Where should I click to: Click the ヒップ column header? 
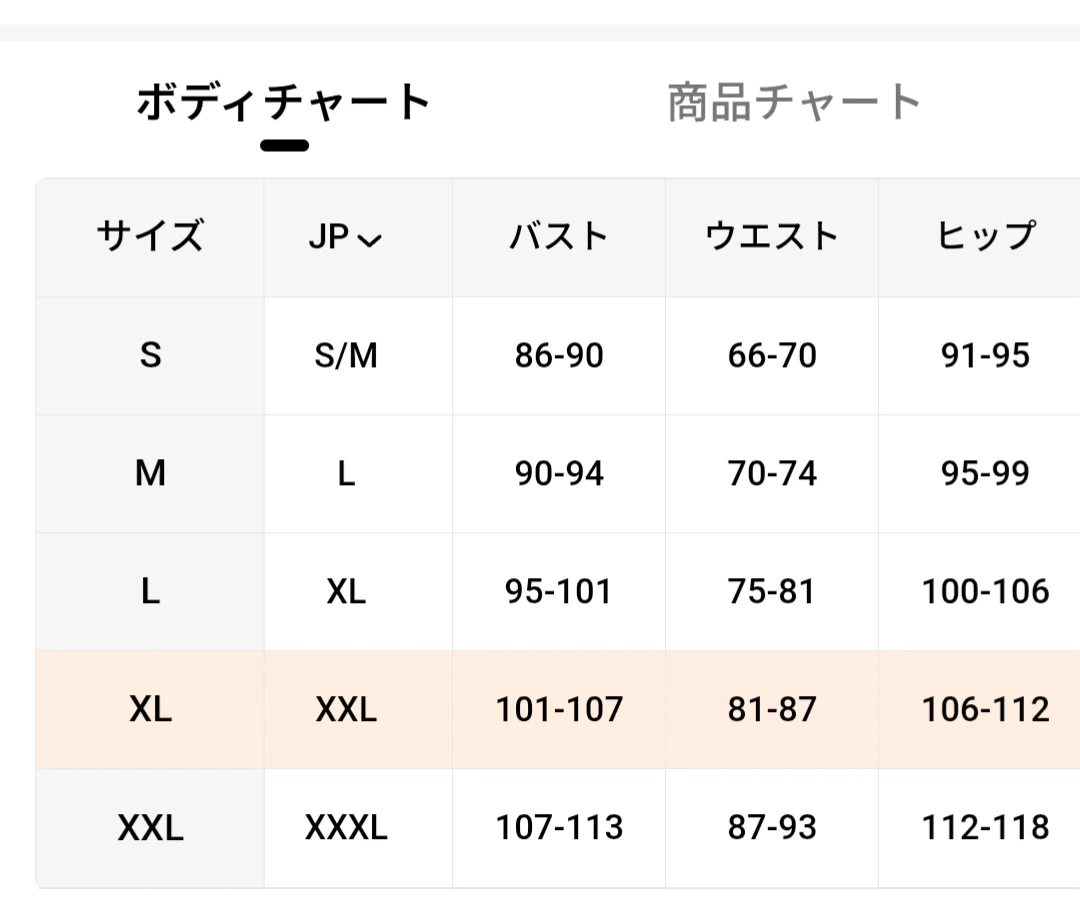985,238
